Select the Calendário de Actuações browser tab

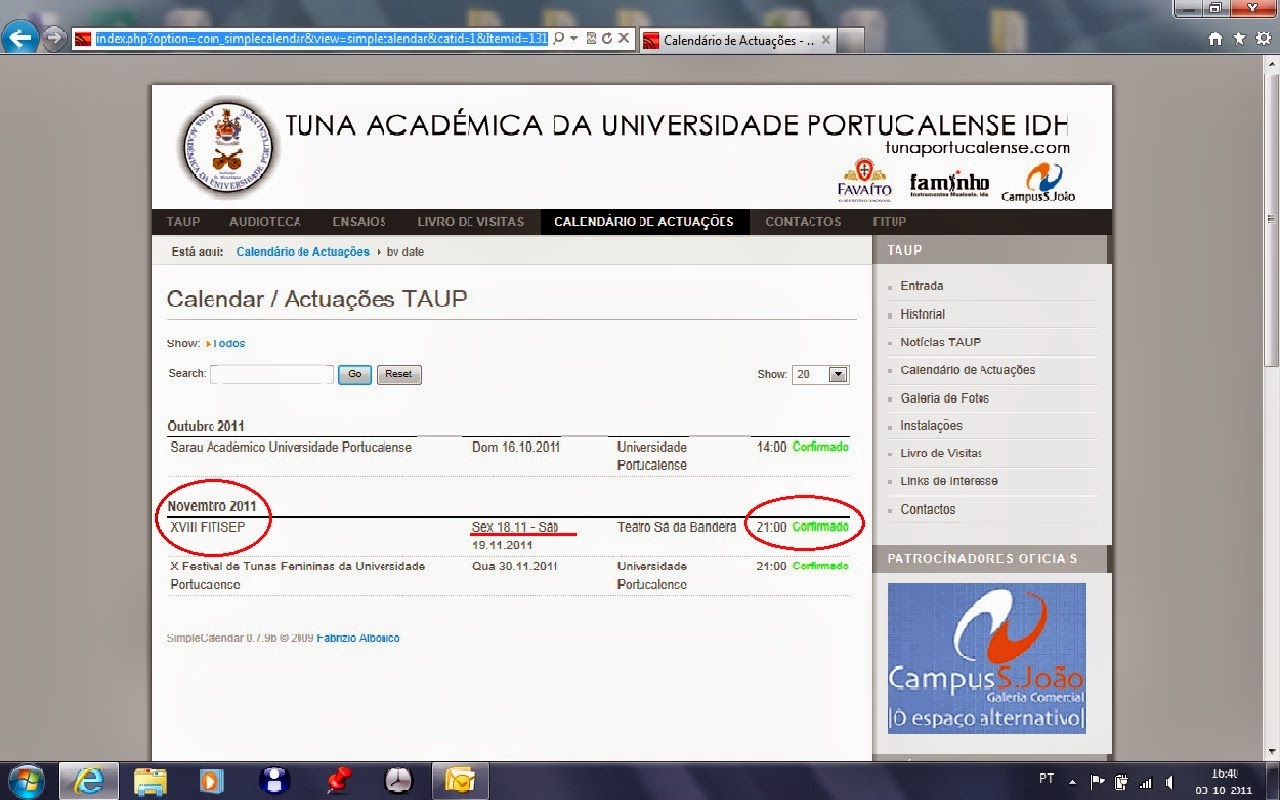point(738,40)
